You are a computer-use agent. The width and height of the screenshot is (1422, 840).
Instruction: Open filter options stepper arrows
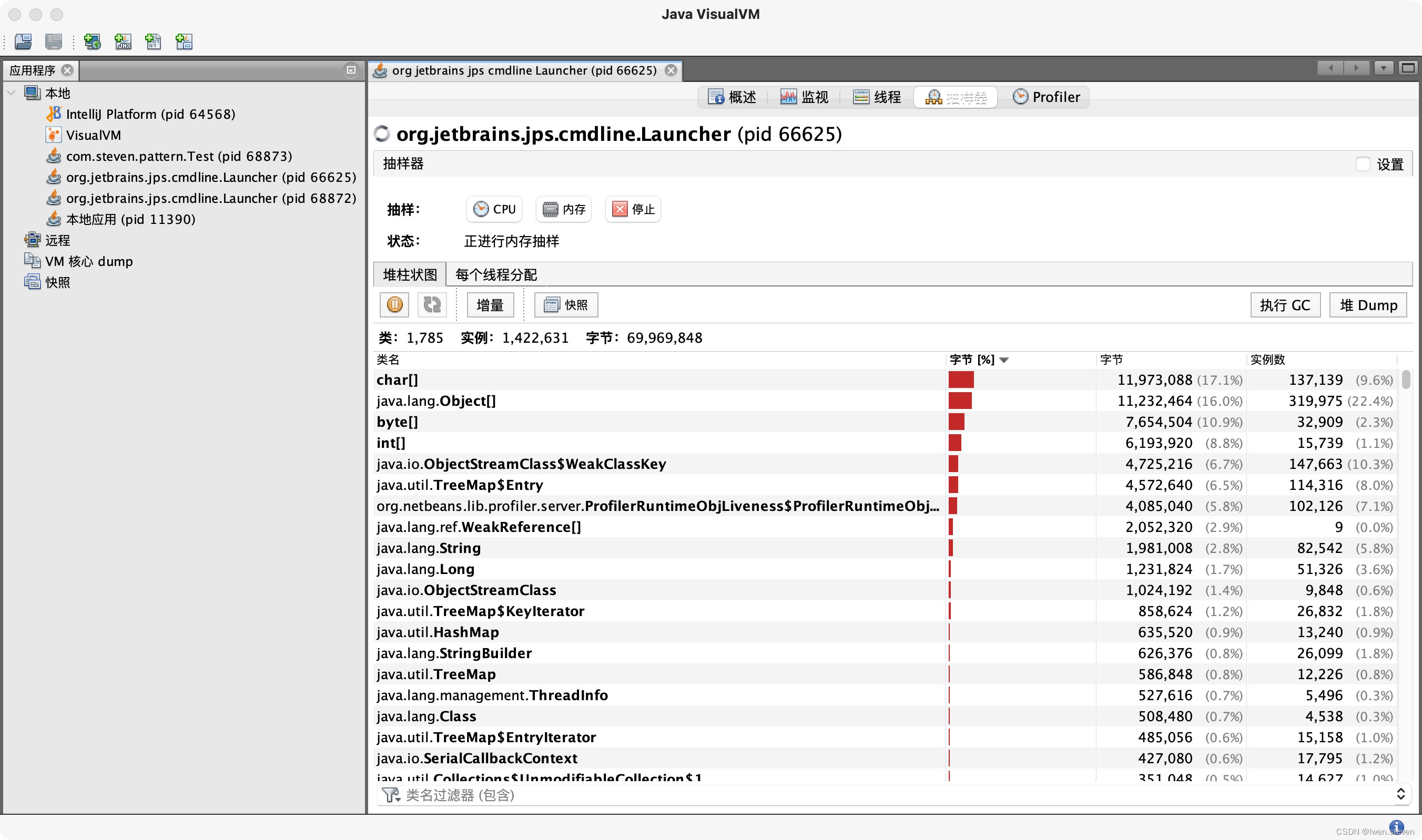1400,794
